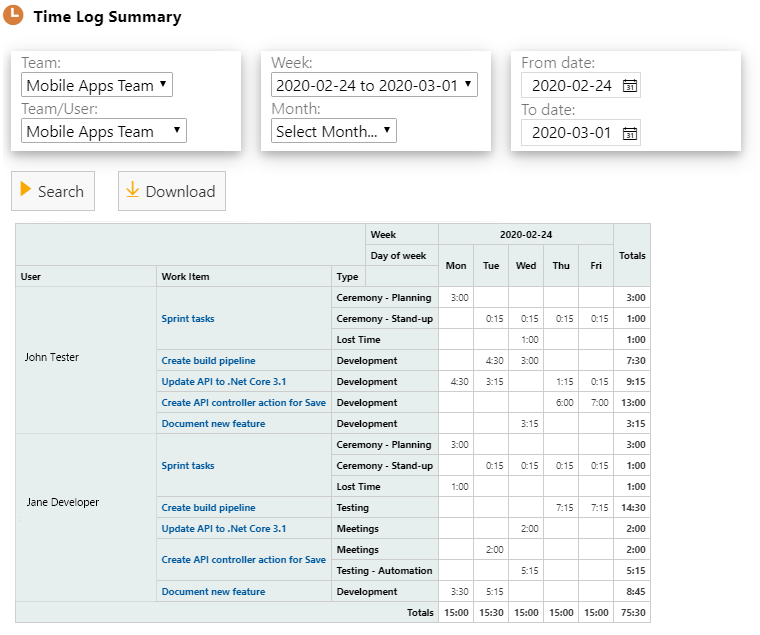Screen dimensions: 760x635
Task: Open Jane Developer's Sprint tasks link
Action: [x=188, y=465]
